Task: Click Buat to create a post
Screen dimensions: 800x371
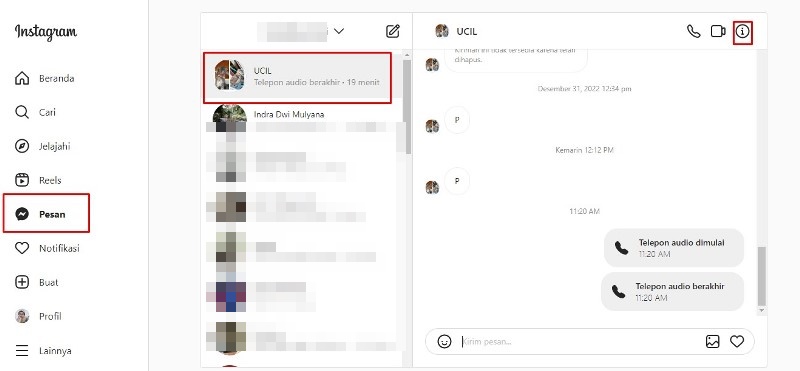Action: coord(36,282)
